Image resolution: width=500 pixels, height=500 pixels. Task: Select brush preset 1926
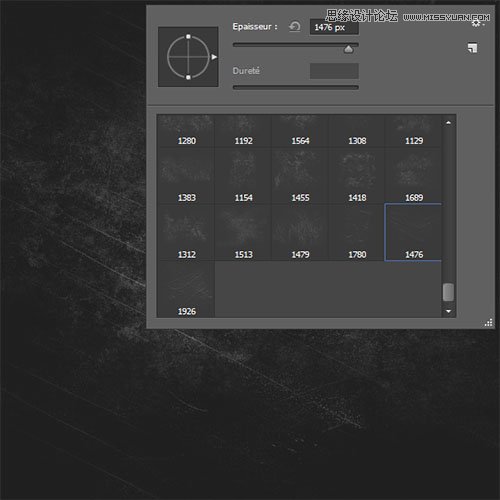(x=186, y=289)
